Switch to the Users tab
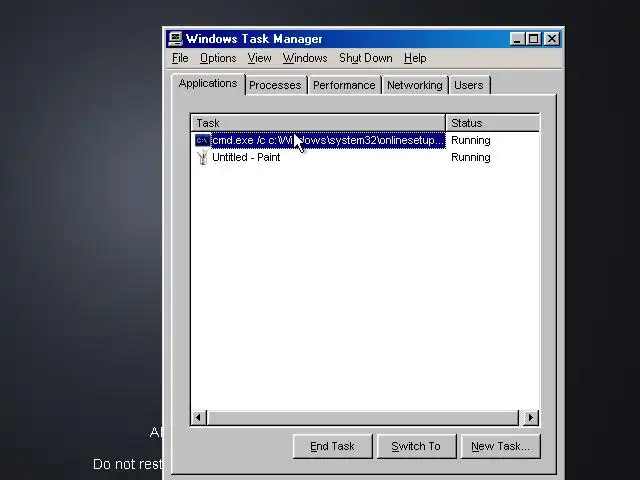Viewport: 640px width, 480px height. pos(469,85)
